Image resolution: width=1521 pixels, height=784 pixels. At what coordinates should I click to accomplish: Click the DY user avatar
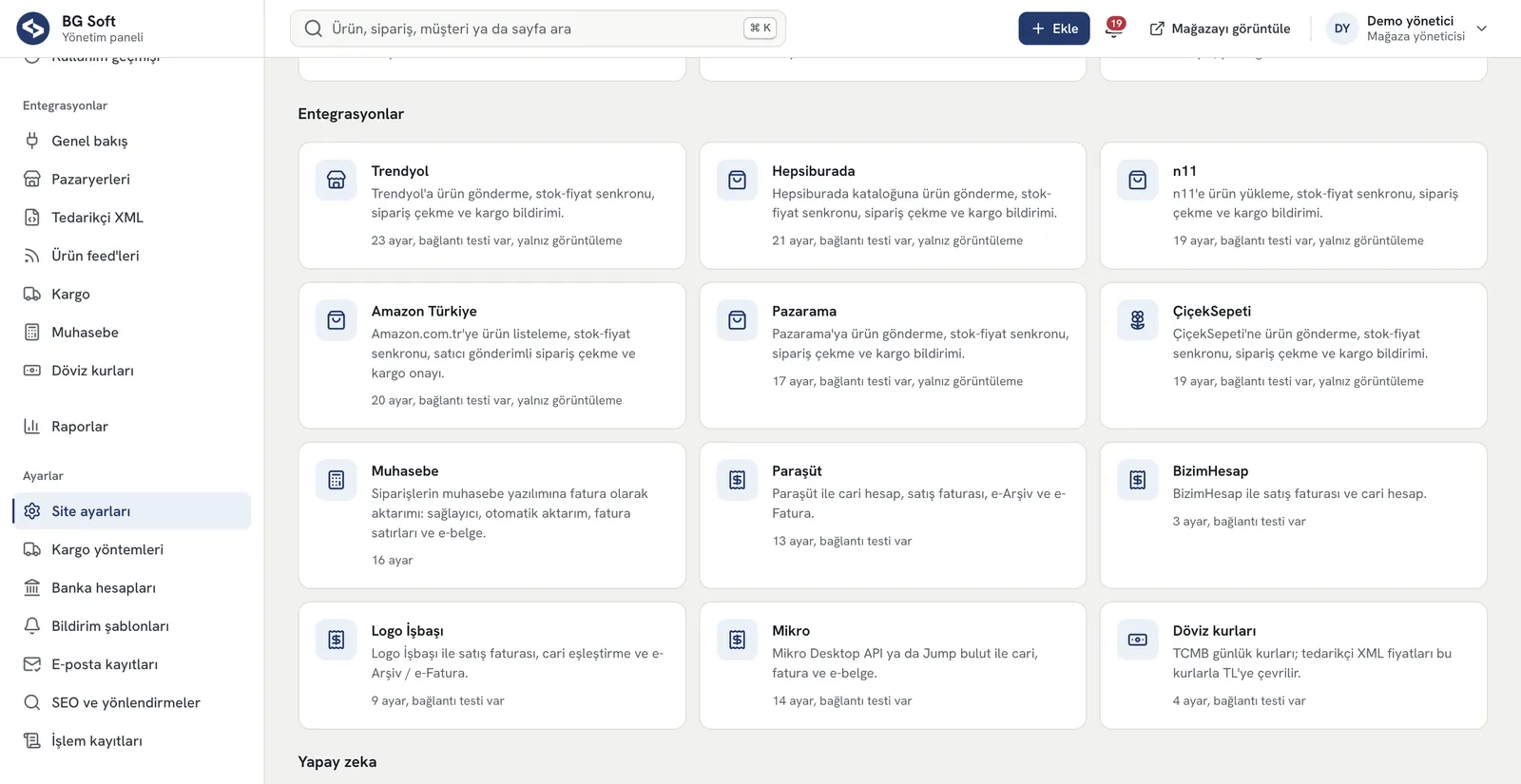coord(1342,29)
